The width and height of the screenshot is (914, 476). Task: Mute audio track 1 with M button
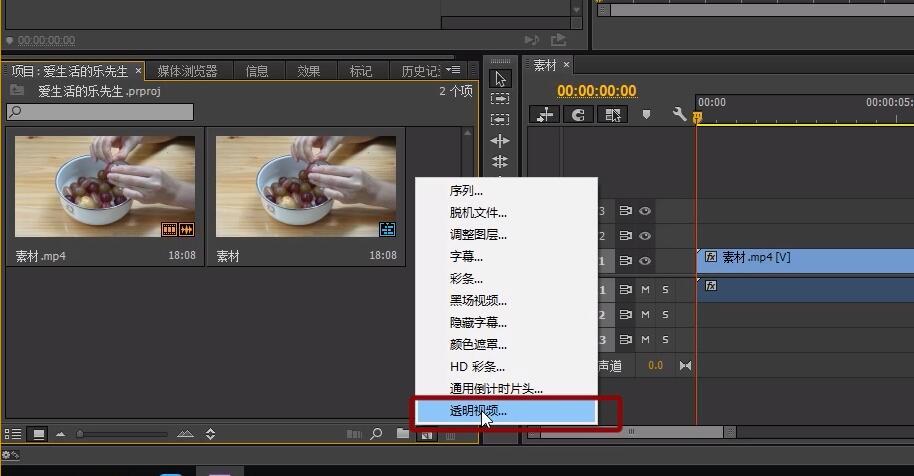coord(645,290)
